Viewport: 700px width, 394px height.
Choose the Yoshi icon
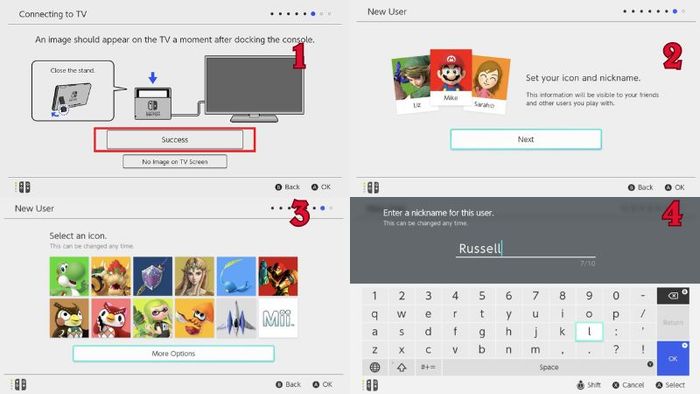[x=69, y=276]
